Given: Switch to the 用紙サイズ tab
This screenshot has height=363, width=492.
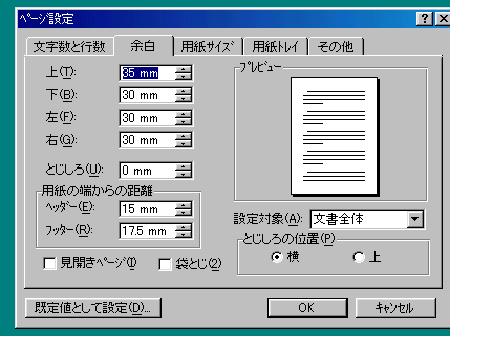Looking at the screenshot, I should (207, 47).
